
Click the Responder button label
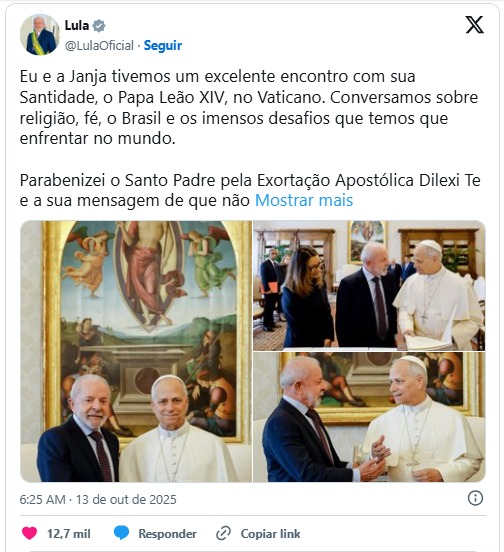click(x=168, y=534)
